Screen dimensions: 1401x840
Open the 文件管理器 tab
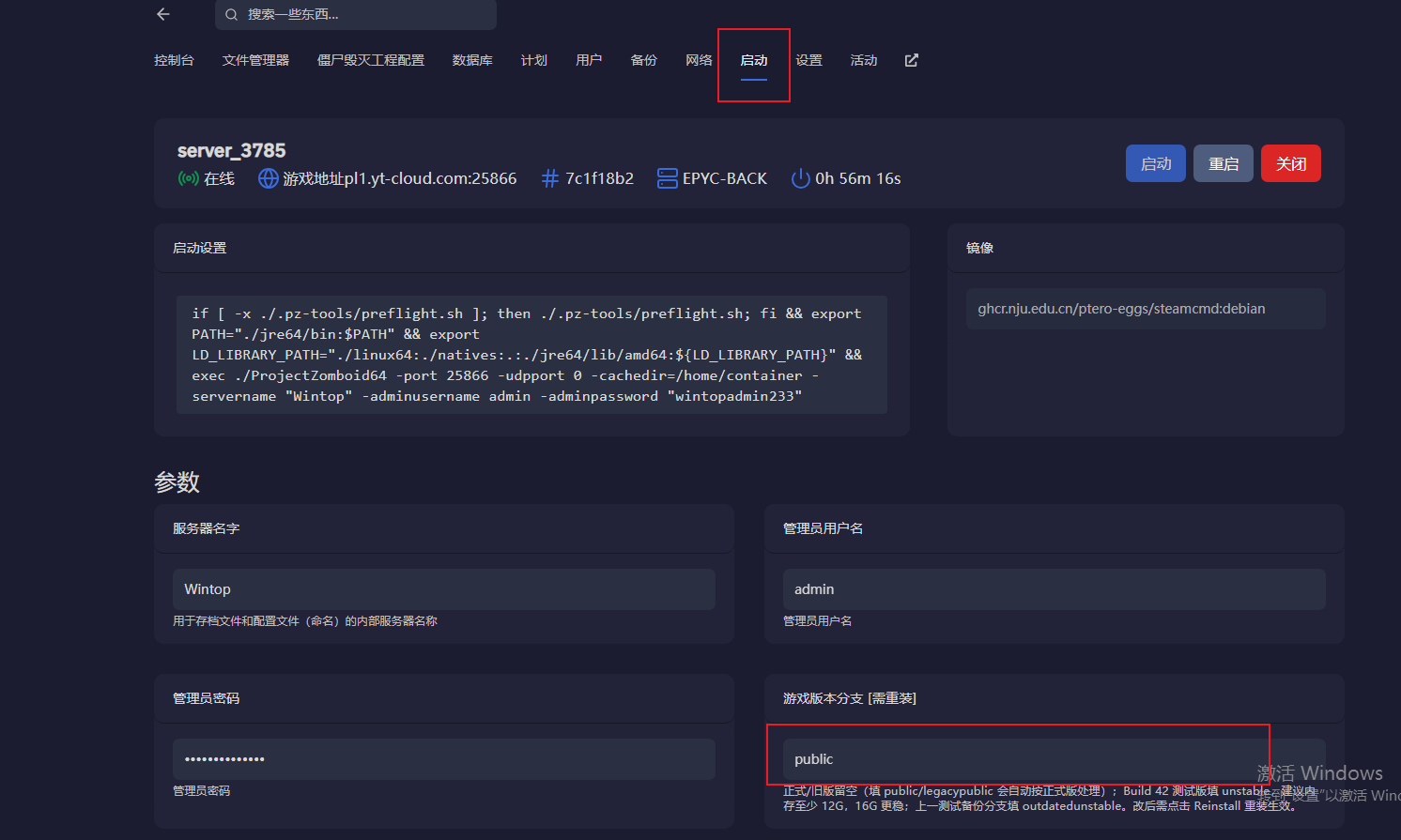click(255, 60)
